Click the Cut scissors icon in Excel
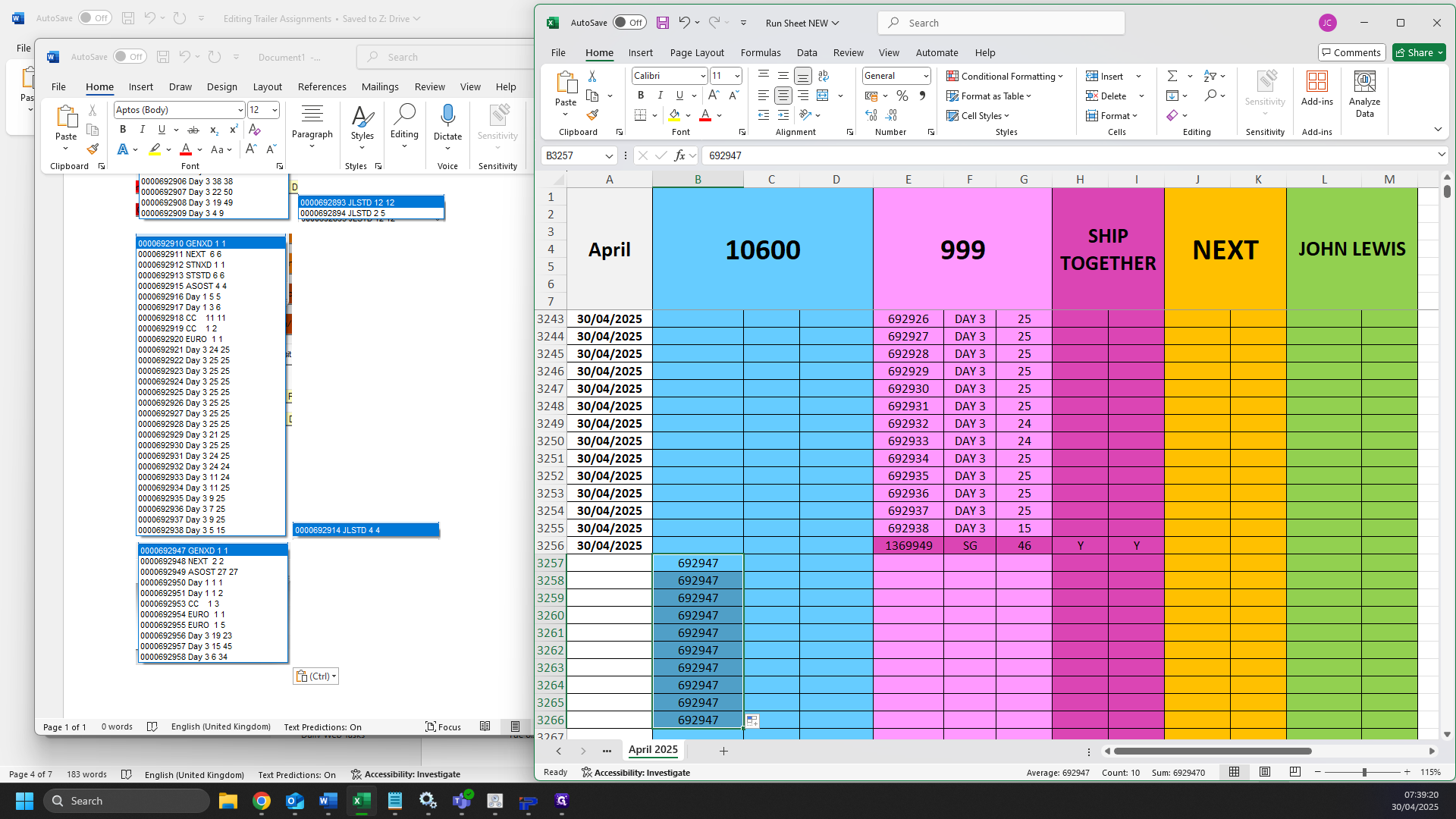Image resolution: width=1456 pixels, height=819 pixels. tap(592, 76)
